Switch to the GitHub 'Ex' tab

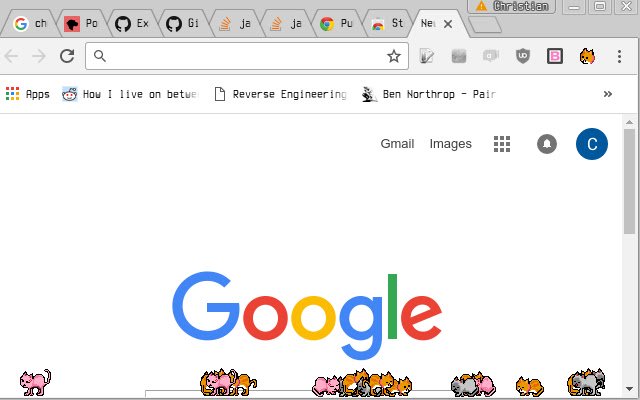(132, 24)
